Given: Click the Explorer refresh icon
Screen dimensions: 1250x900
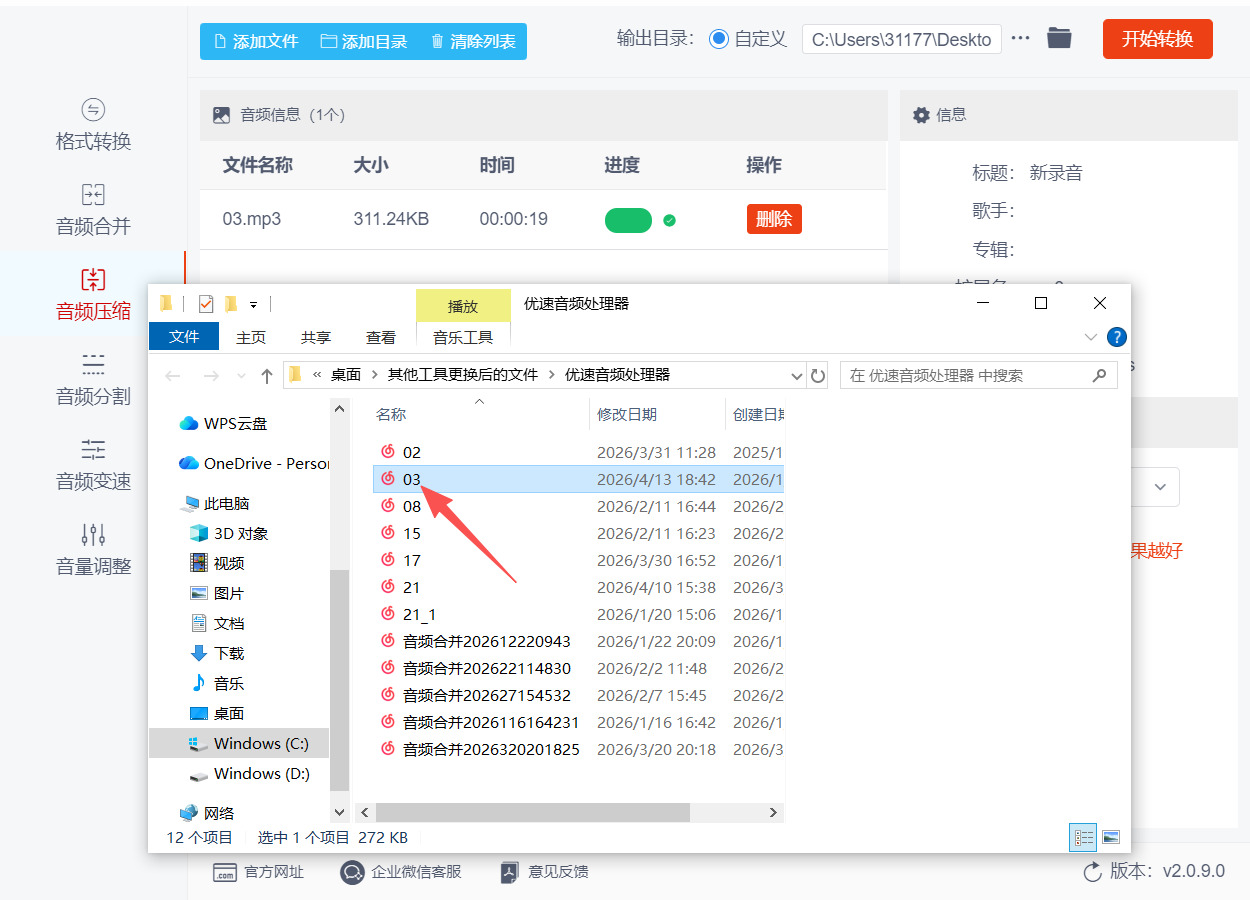Looking at the screenshot, I should [x=818, y=376].
